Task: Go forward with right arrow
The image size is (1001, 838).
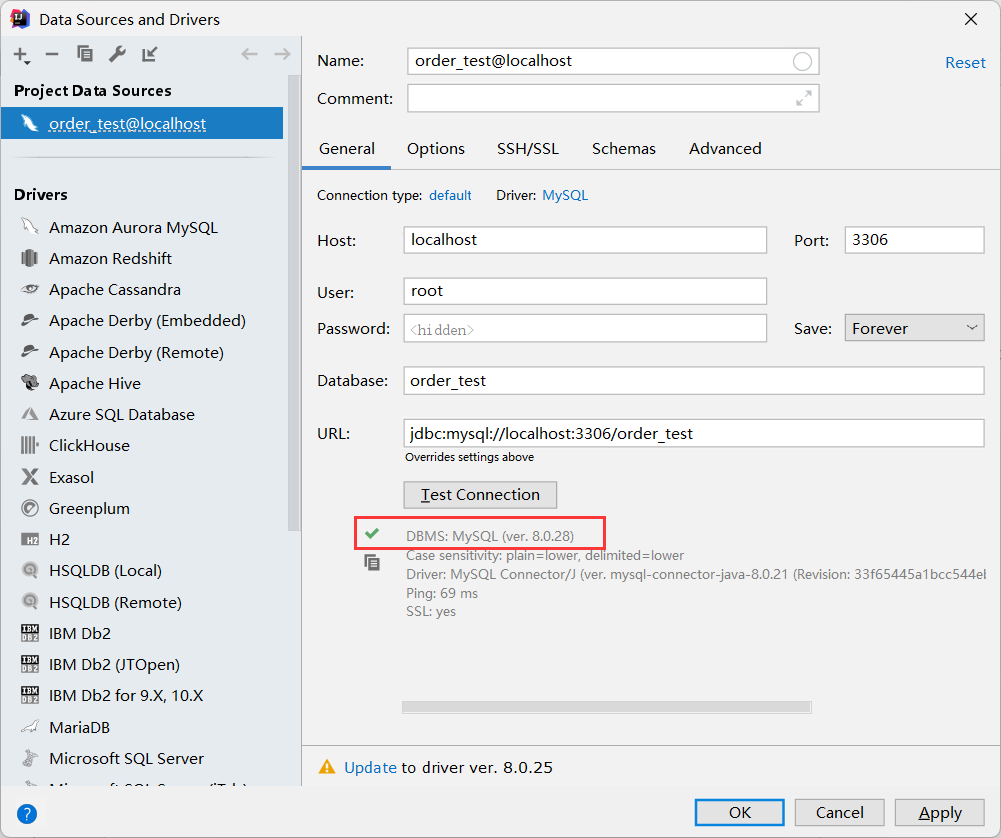Action: pos(282,54)
